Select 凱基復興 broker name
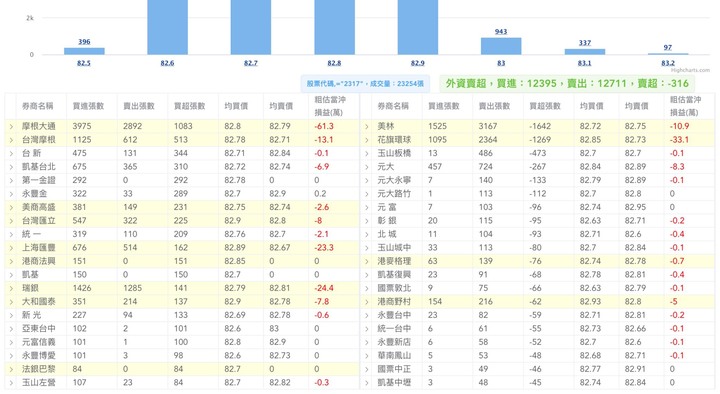Viewport: 720px width, 394px height. click(x=394, y=275)
